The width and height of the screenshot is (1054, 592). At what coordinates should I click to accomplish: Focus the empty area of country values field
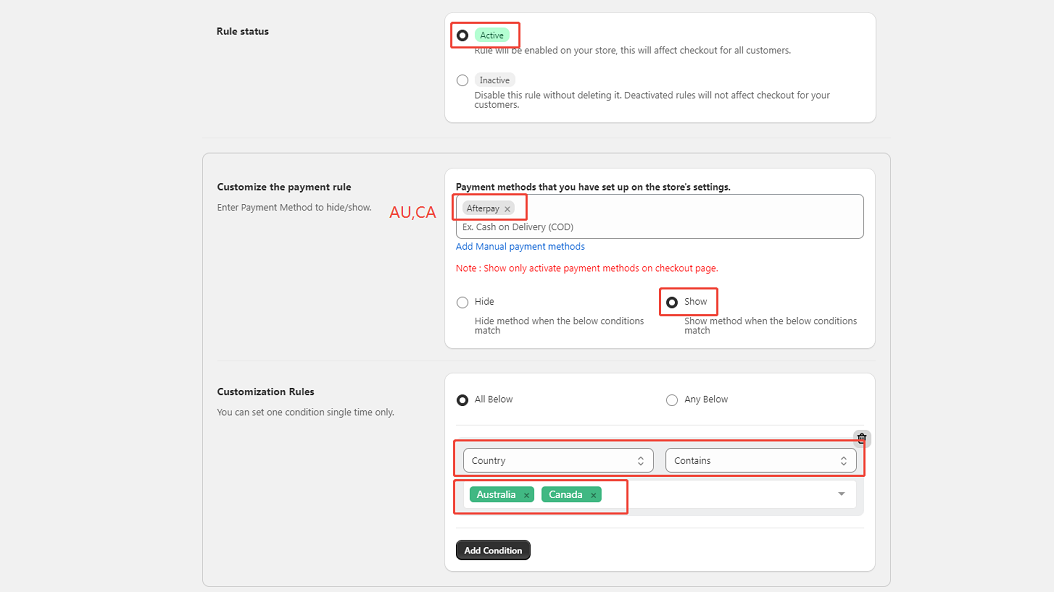click(720, 495)
